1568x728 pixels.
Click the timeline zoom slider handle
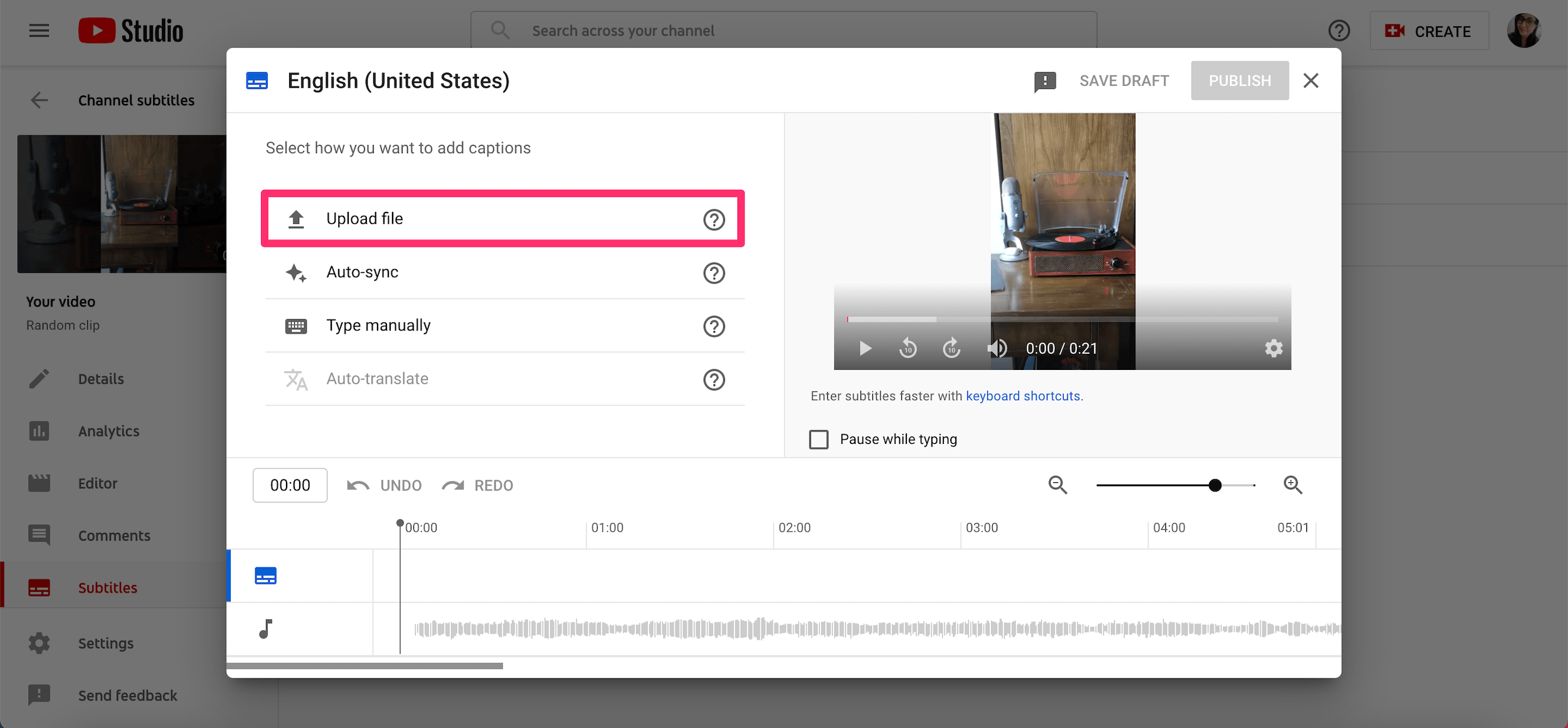point(1215,485)
